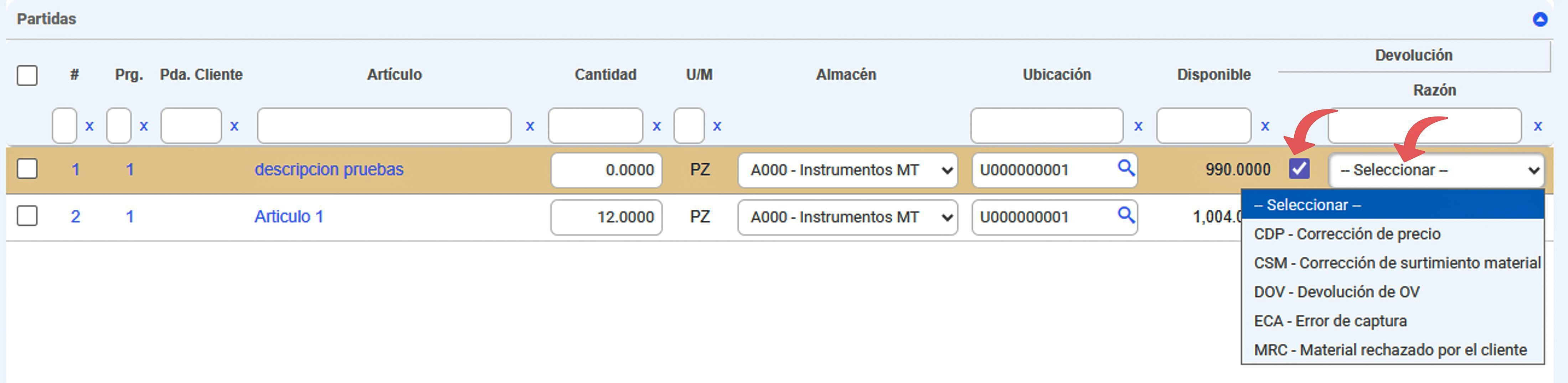1568x383 pixels.
Task: Clear the Disponible filter with x
Action: click(1265, 126)
